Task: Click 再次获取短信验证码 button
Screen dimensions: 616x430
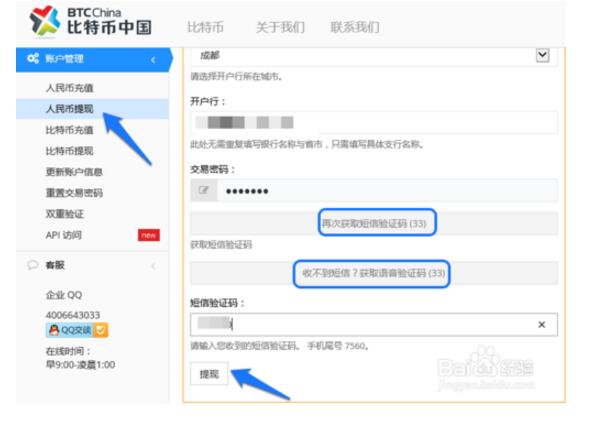Action: [374, 223]
